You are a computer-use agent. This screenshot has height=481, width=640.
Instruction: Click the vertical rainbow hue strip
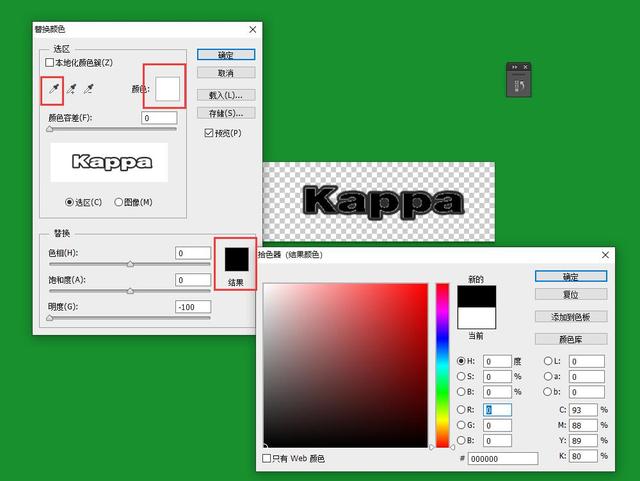coord(442,365)
